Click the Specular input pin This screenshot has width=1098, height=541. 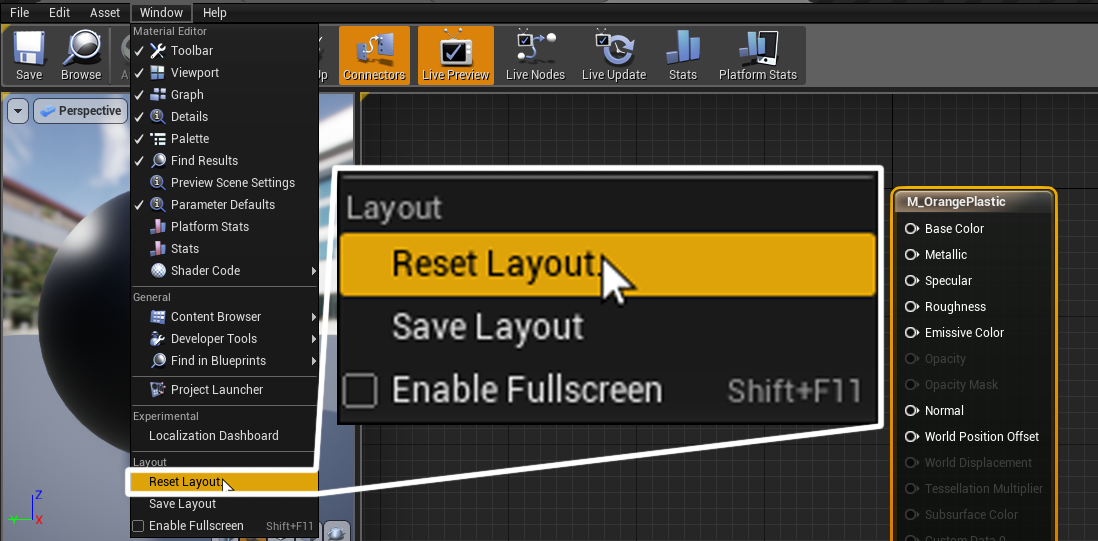pyautogui.click(x=911, y=281)
